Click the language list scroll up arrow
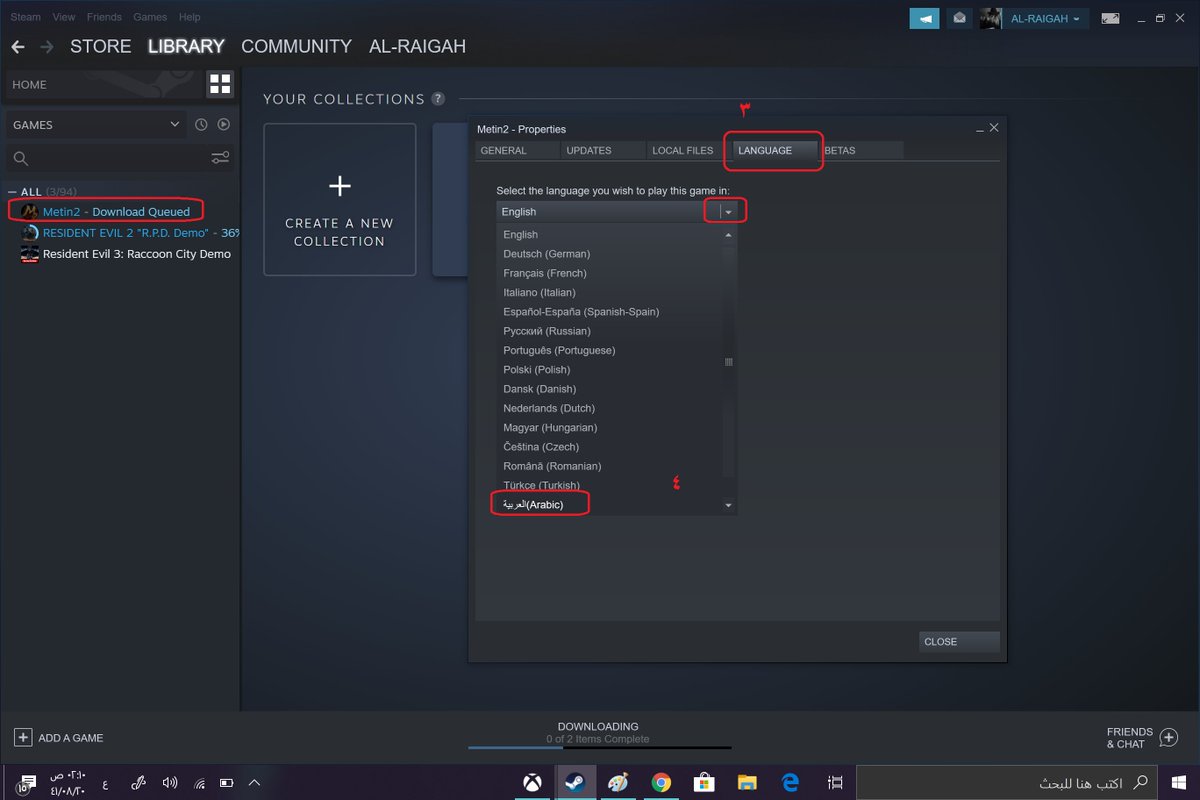 point(729,235)
